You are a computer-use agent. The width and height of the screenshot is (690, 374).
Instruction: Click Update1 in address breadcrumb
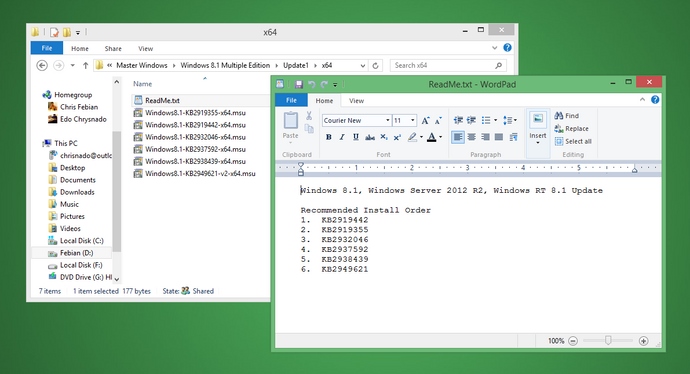(296, 65)
